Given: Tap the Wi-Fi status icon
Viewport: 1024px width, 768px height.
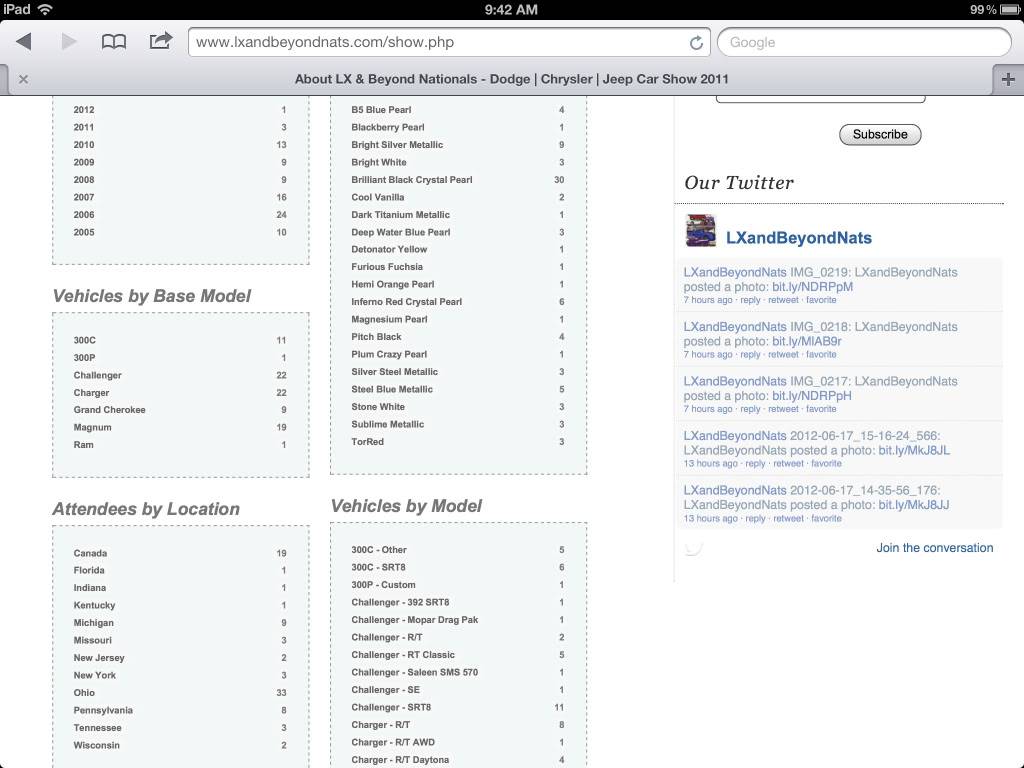Looking at the screenshot, I should [45, 9].
